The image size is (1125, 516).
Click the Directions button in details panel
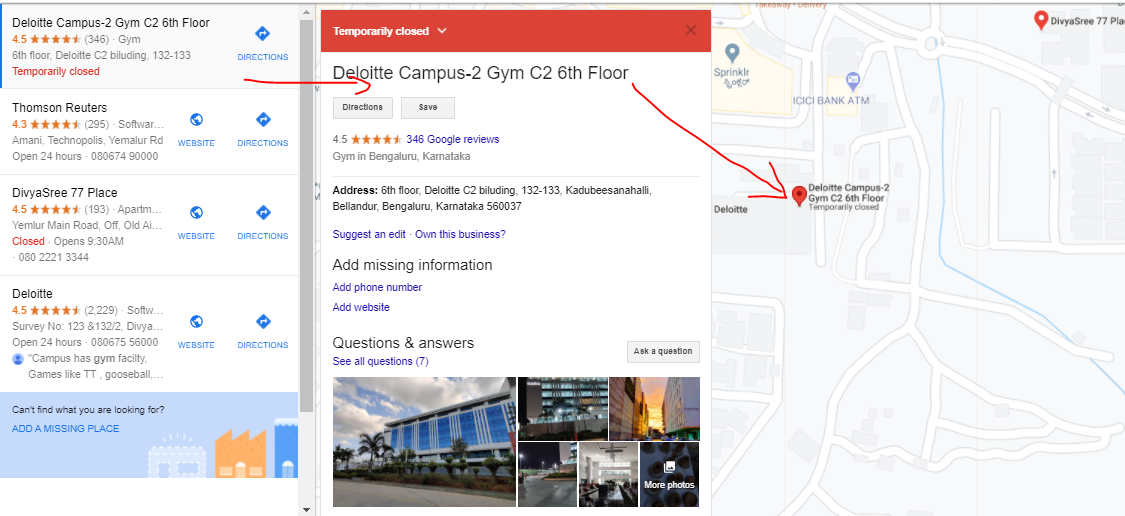363,108
